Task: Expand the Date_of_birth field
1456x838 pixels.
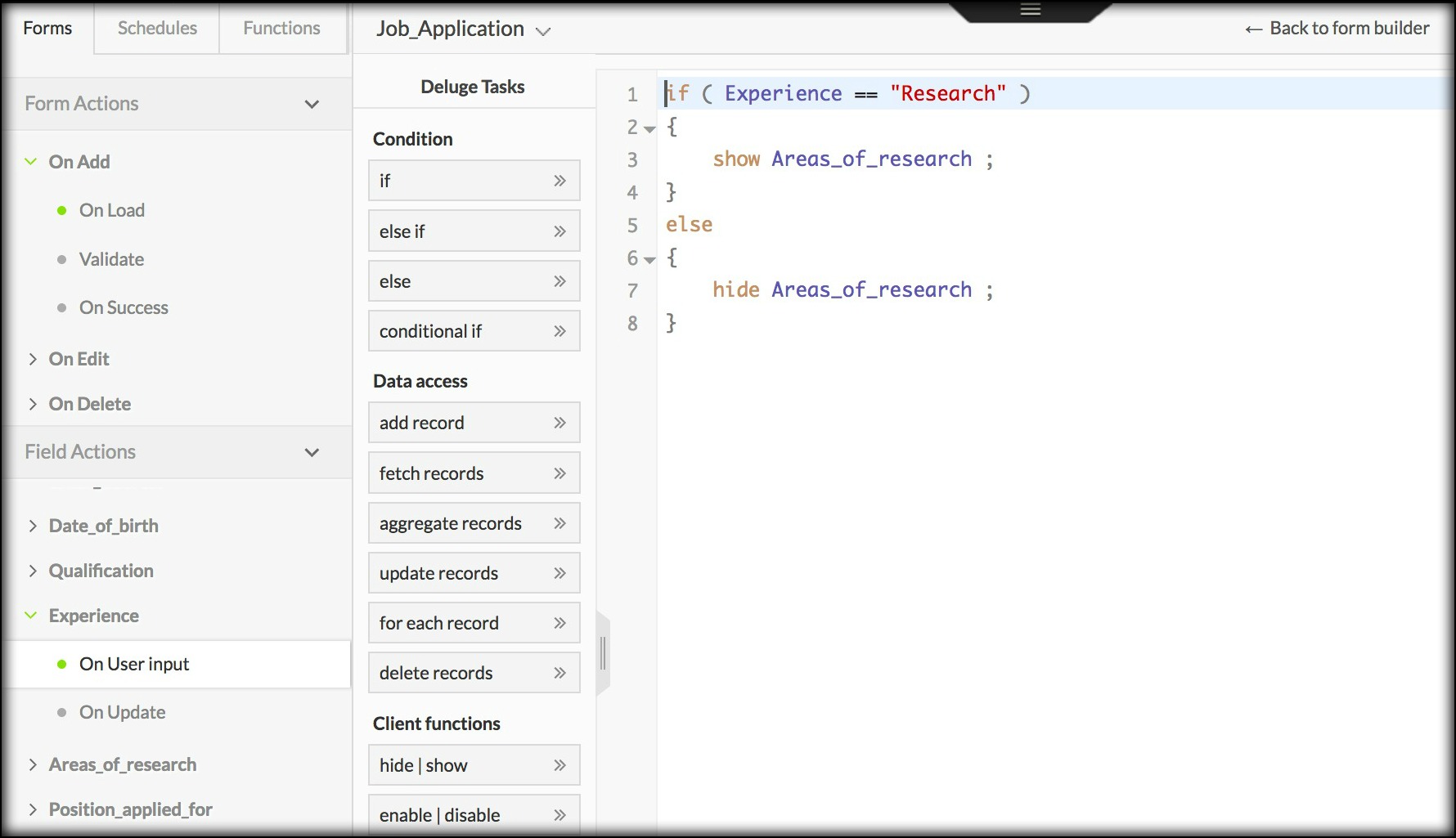Action: pyautogui.click(x=33, y=526)
